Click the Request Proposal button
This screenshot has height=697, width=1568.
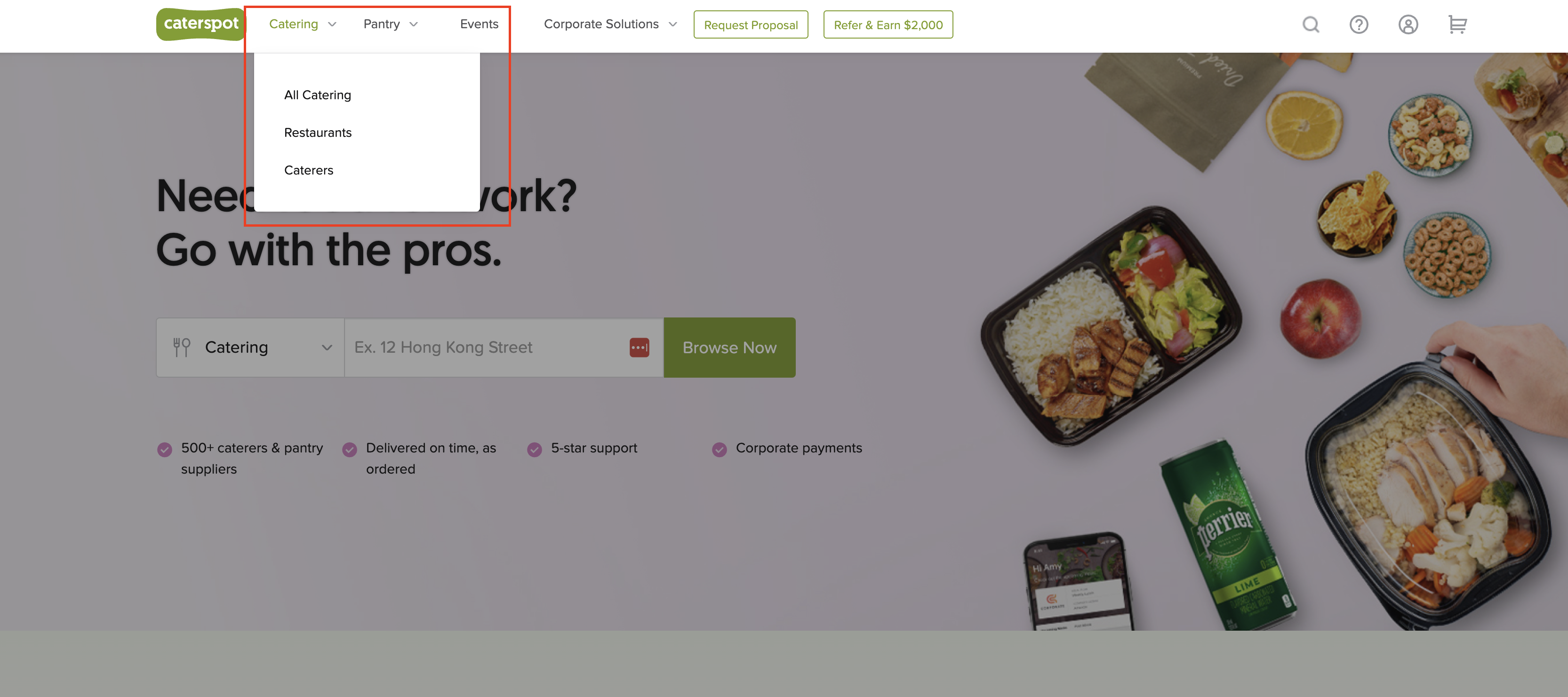coord(751,25)
